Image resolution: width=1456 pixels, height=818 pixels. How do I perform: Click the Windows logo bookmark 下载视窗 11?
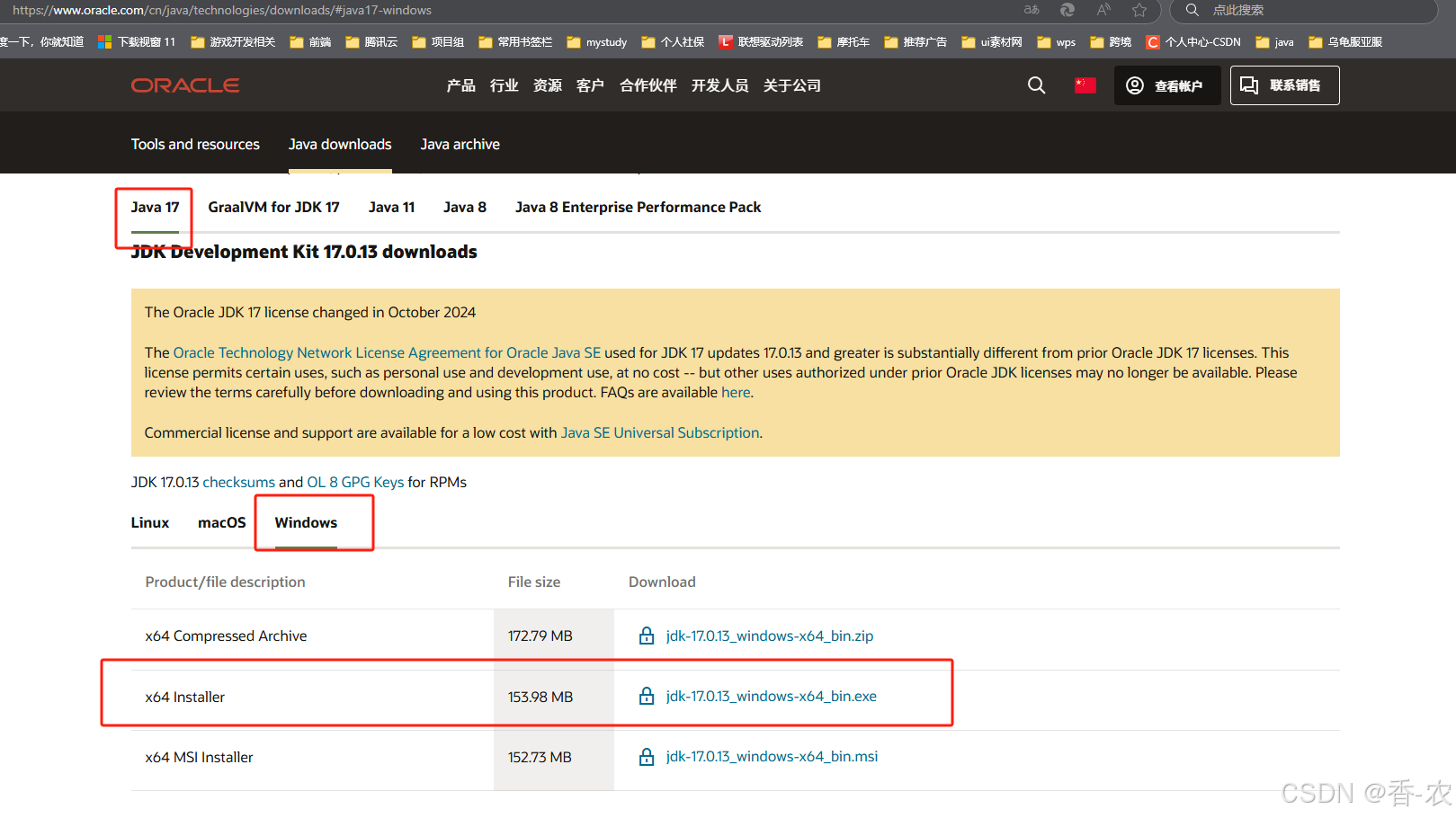click(x=103, y=41)
